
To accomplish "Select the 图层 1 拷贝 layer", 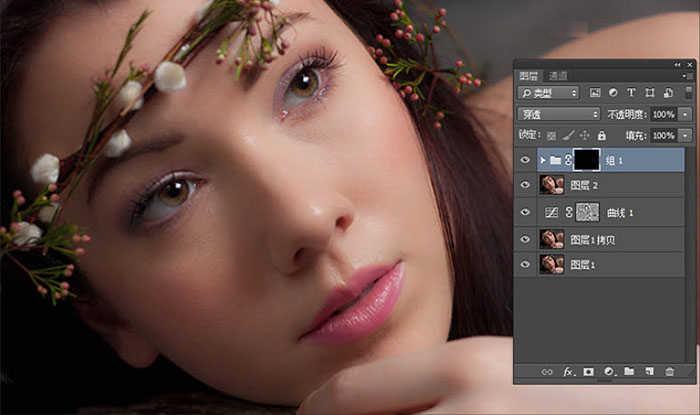I will (x=611, y=240).
